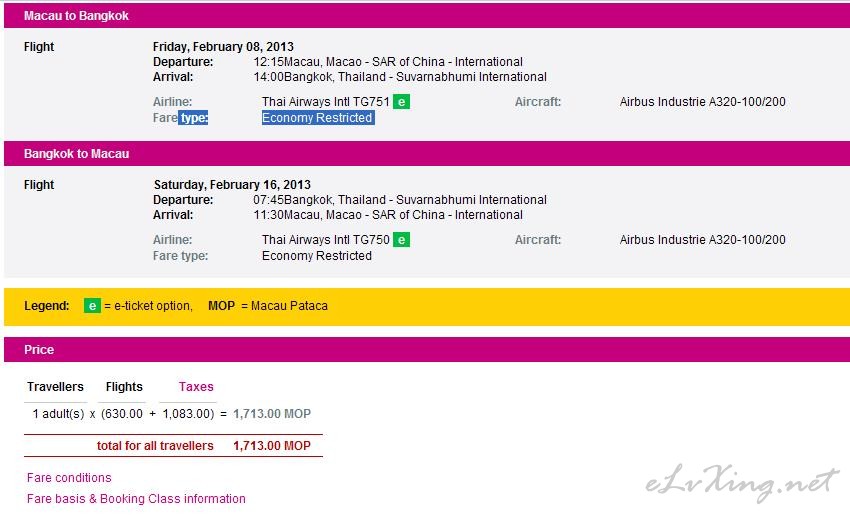Image resolution: width=850 pixels, height=516 pixels.
Task: Click the first Airbus Industrie A320-100/200 aircraft text
Action: pyautogui.click(x=703, y=102)
